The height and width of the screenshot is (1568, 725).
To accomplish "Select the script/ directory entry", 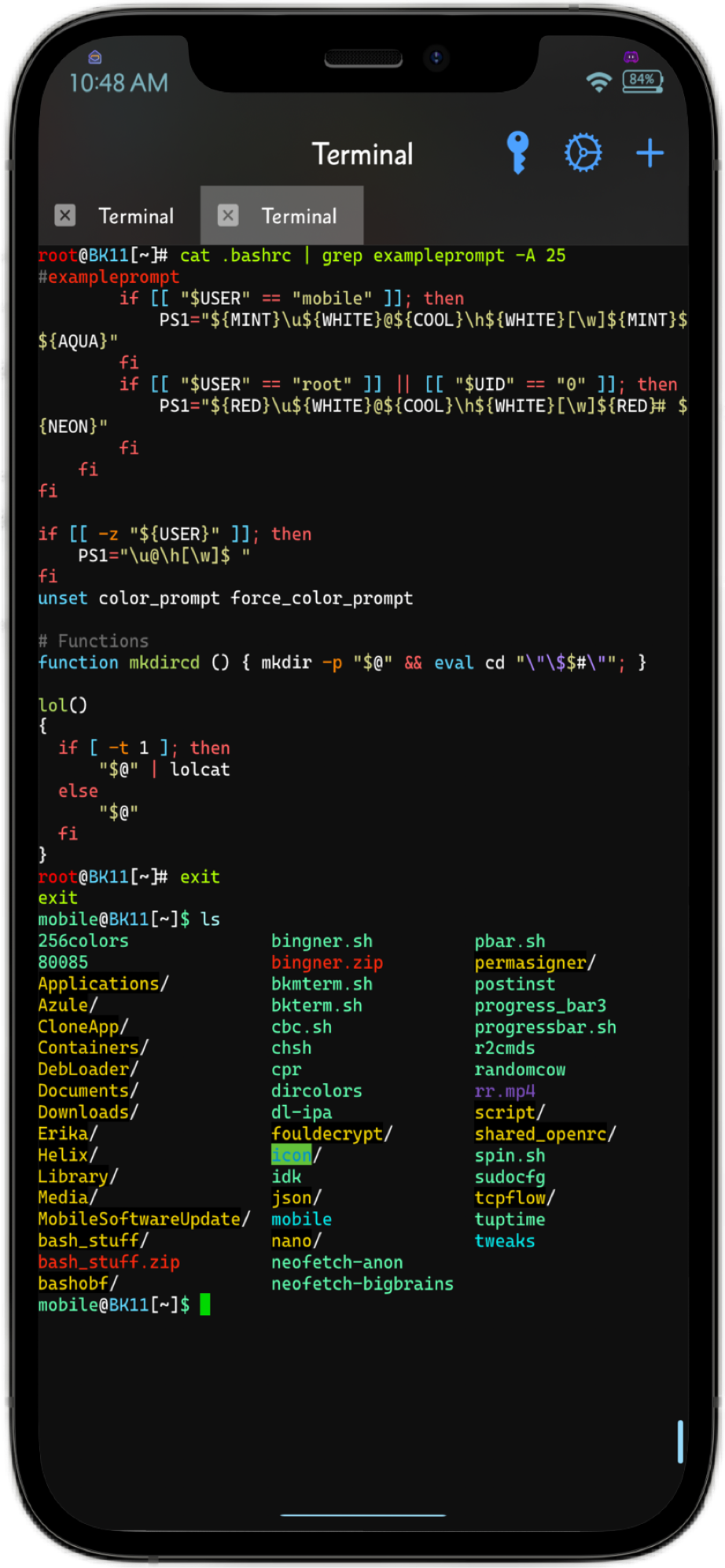I will [510, 1112].
